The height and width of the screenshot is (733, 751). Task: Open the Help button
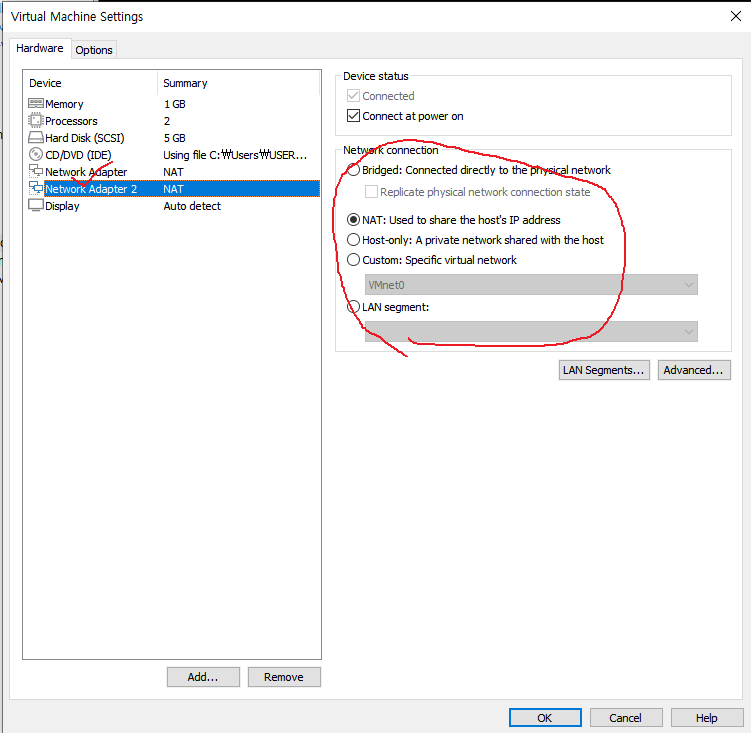point(707,718)
